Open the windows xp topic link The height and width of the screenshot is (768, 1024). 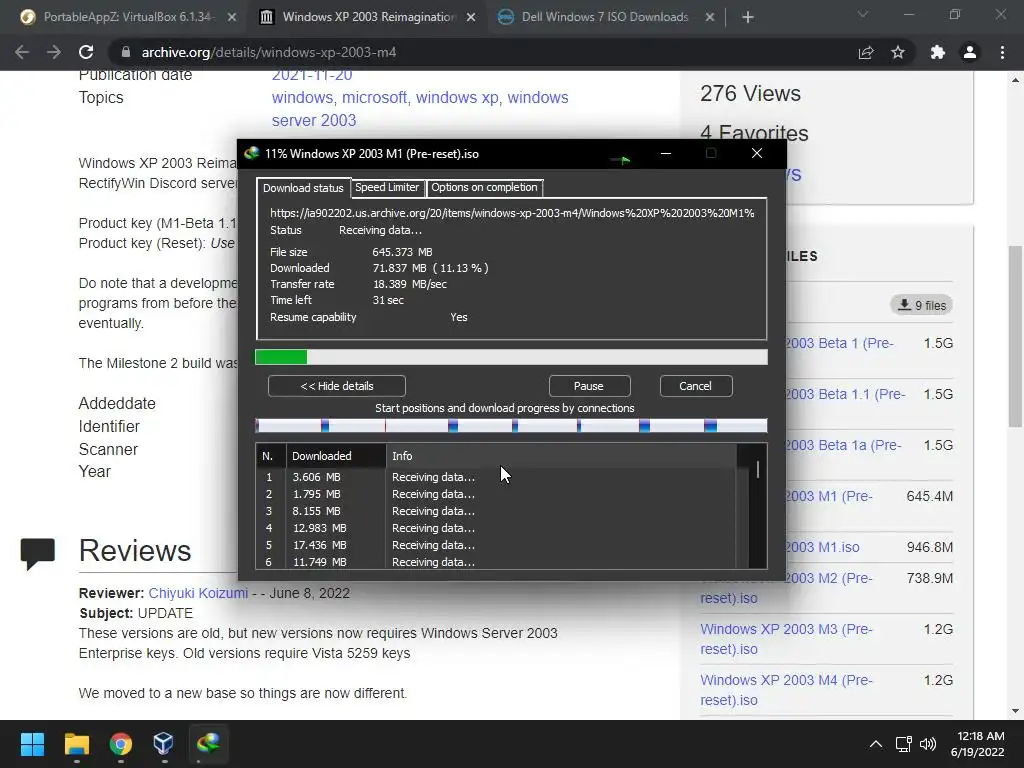tap(457, 97)
